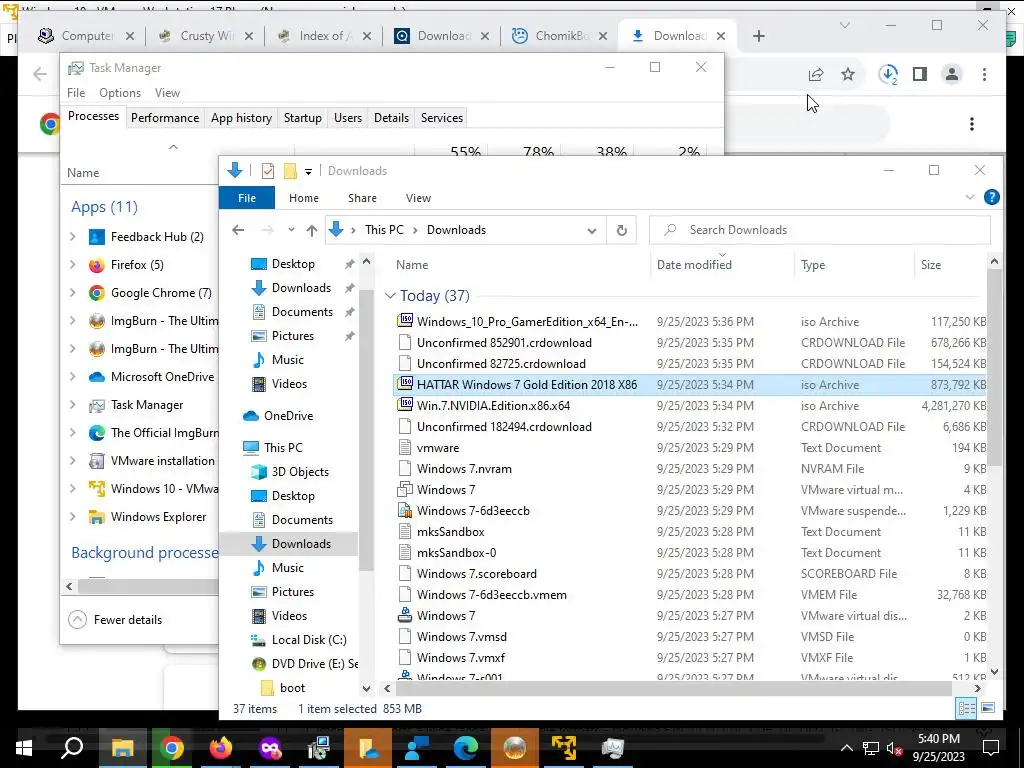The image size is (1024, 768).
Task: Open VMware Workstation taskbar icon
Action: [x=563, y=748]
